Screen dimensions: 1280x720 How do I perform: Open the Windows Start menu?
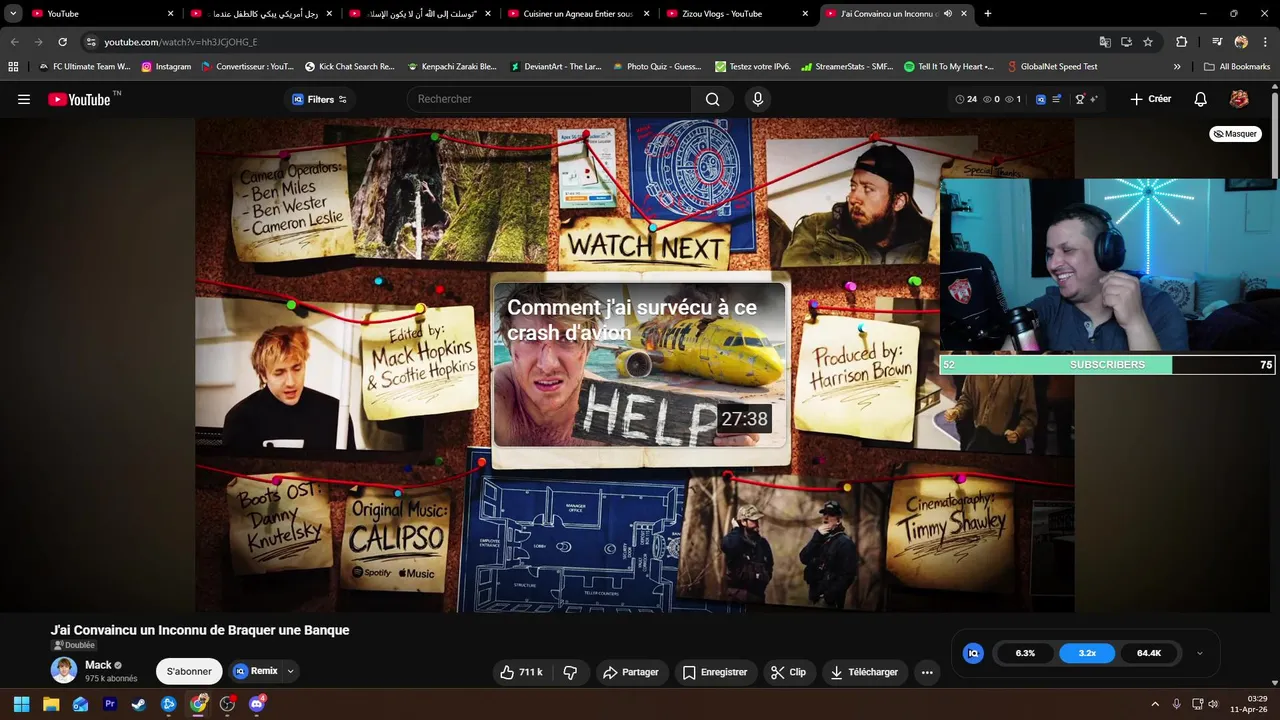click(x=21, y=704)
